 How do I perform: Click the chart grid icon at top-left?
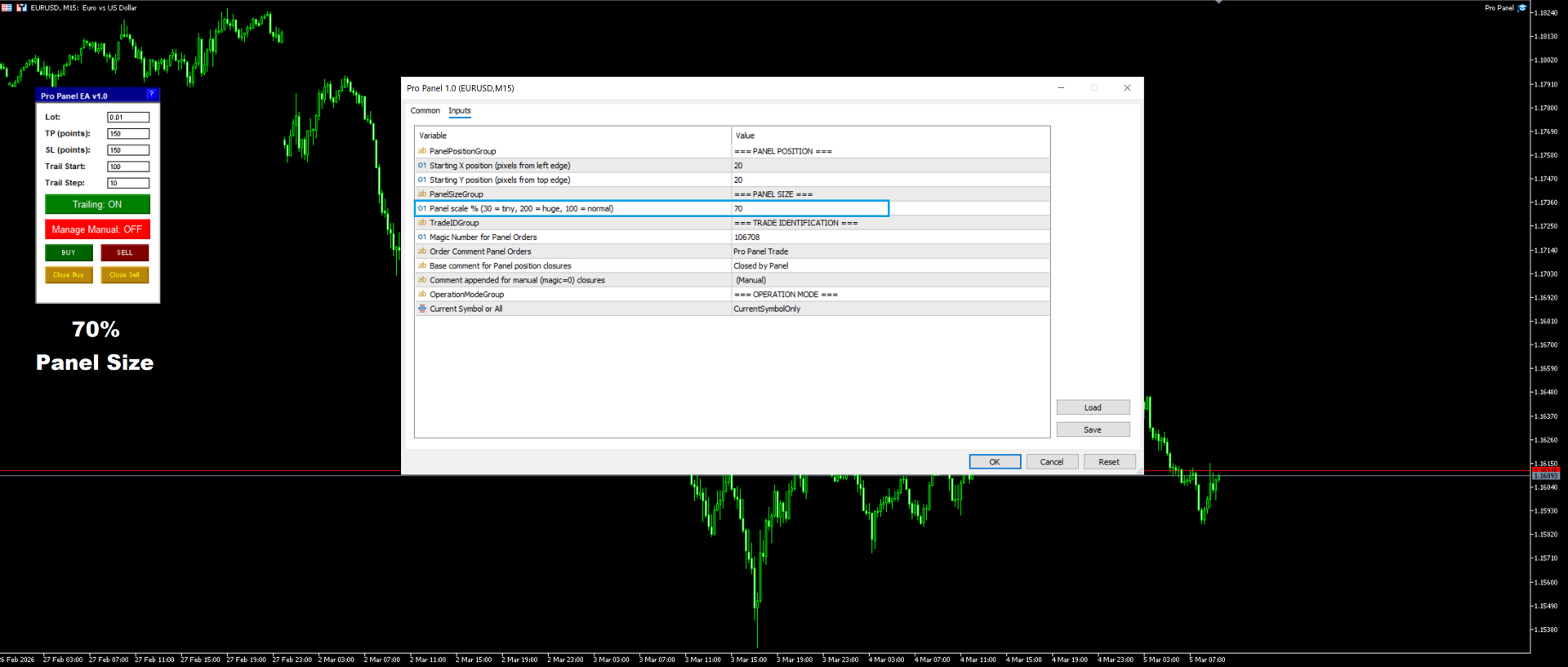point(7,7)
